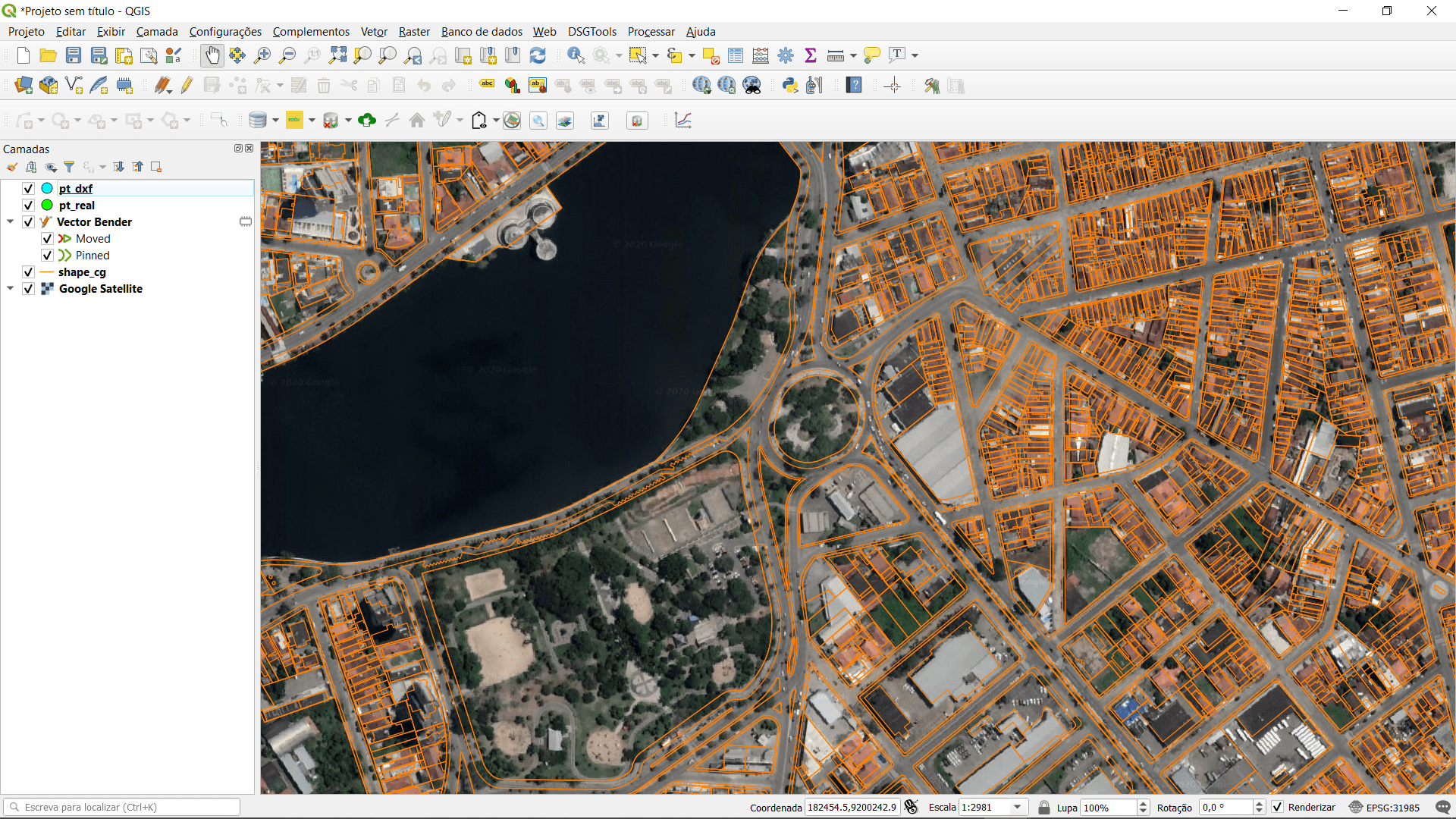Open the Complementos menu
Image resolution: width=1456 pixels, height=819 pixels.
click(311, 32)
